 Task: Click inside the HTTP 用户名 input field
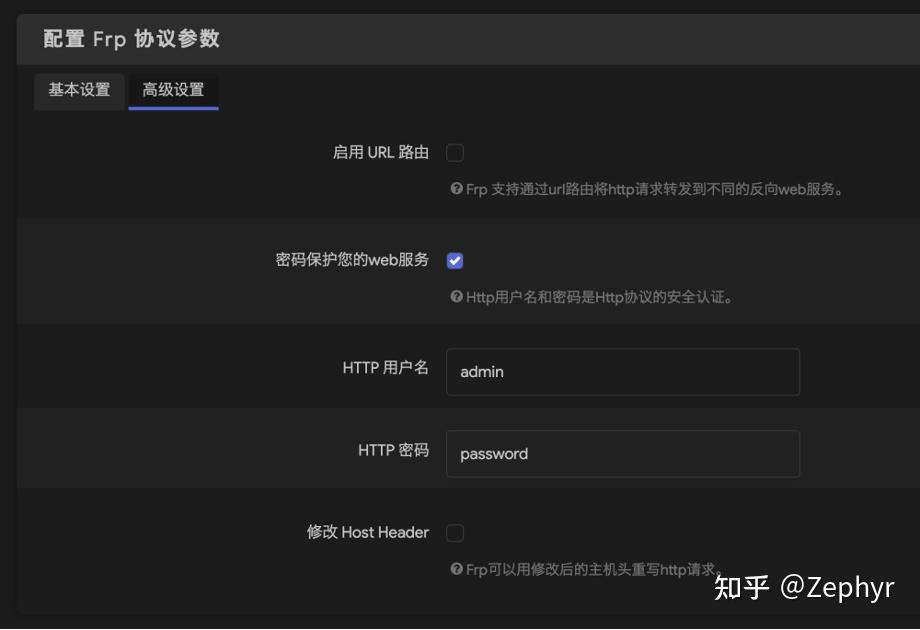point(623,371)
